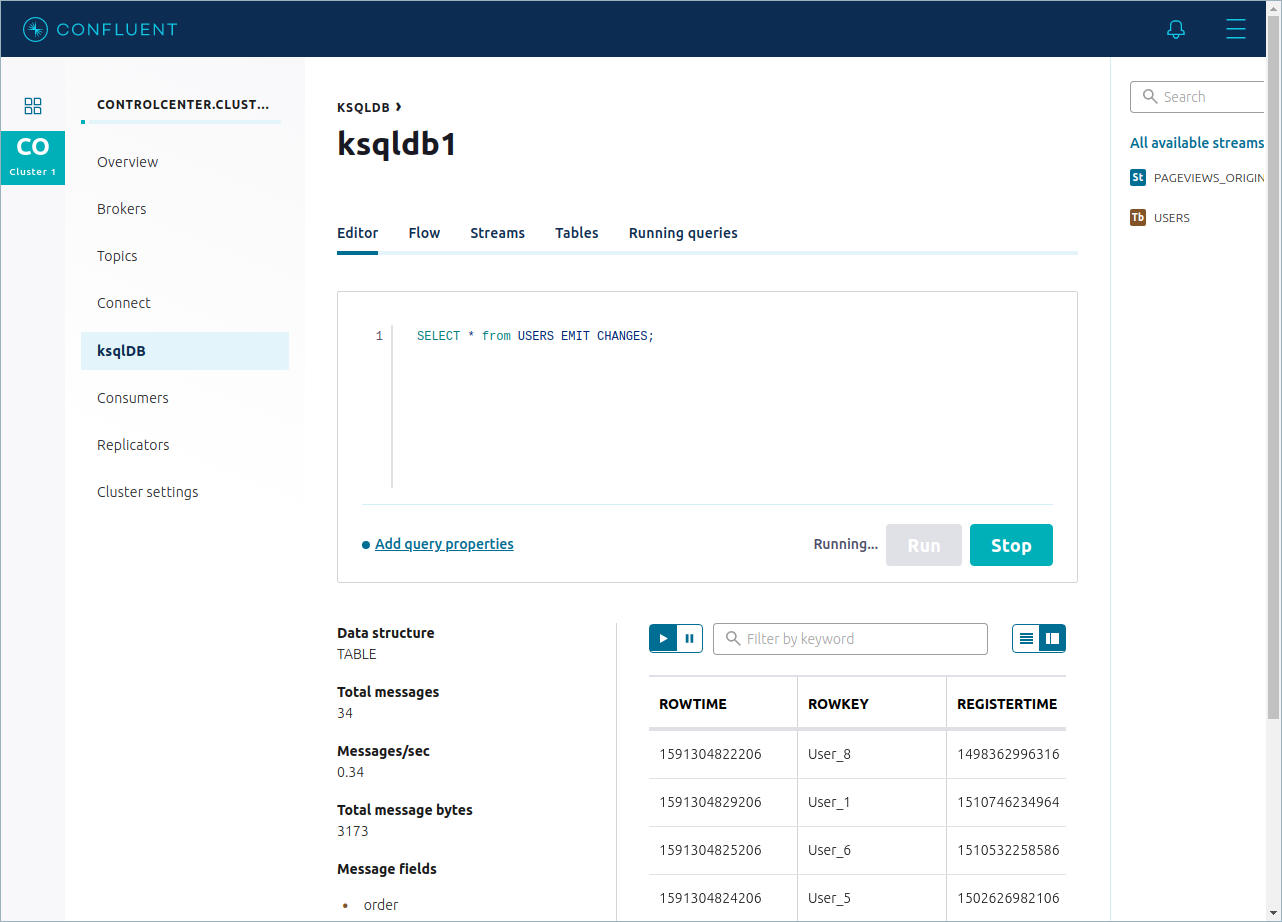Select ksqlDB in the sidebar
The height and width of the screenshot is (922, 1282).
[185, 351]
